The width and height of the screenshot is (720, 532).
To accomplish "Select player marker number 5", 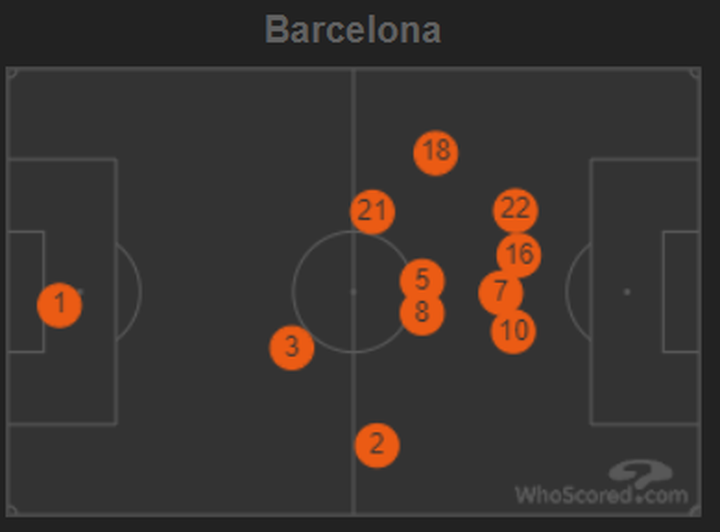I will (x=422, y=280).
